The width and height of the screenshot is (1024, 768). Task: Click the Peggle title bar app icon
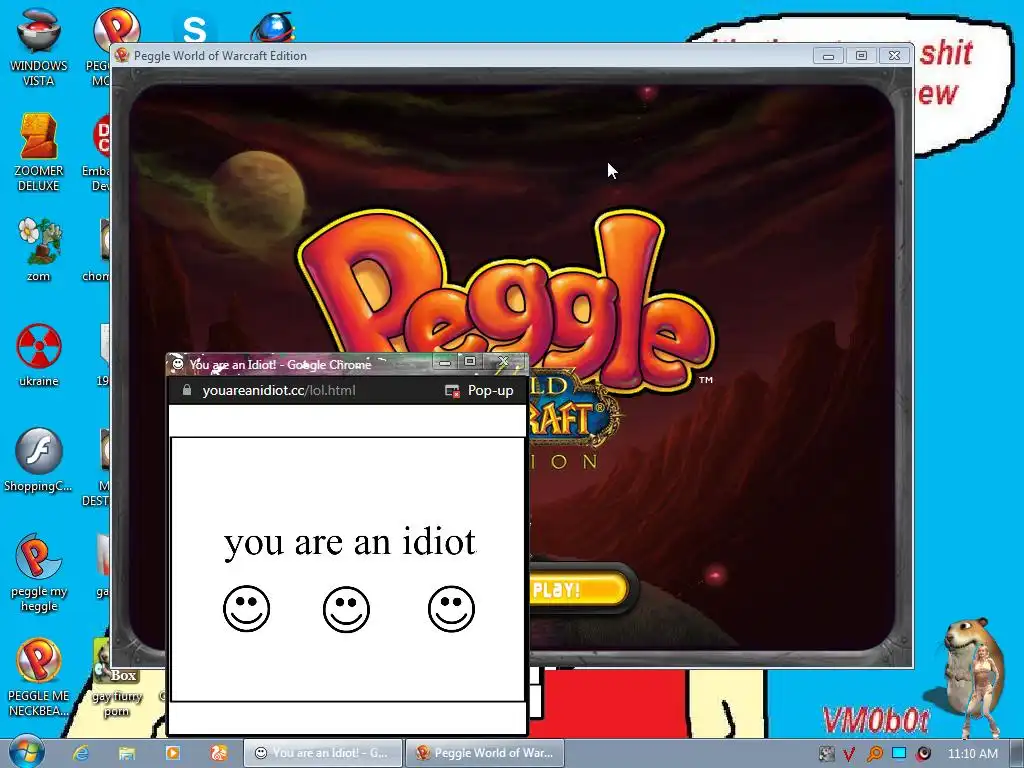click(x=122, y=56)
